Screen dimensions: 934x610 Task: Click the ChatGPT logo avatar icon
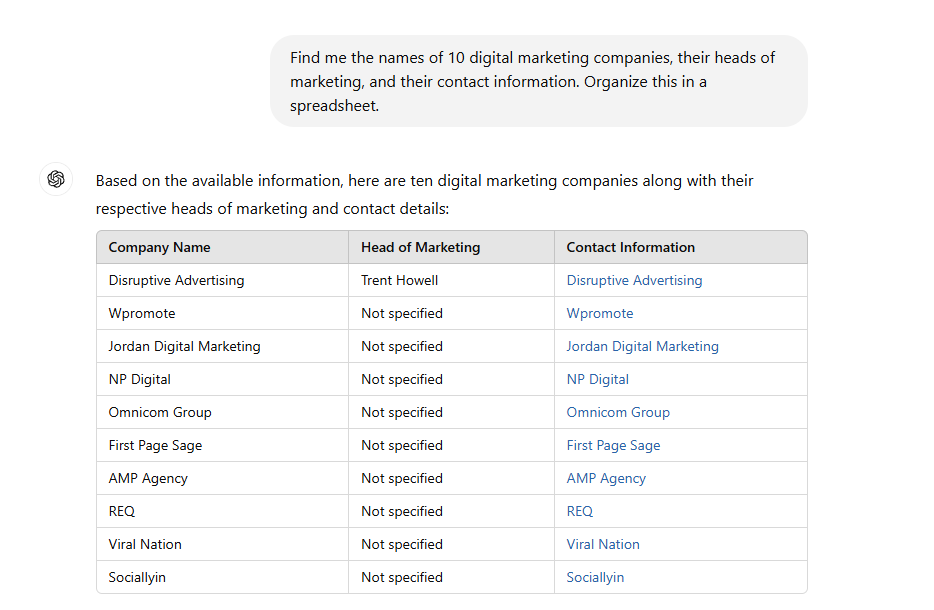coord(56,179)
